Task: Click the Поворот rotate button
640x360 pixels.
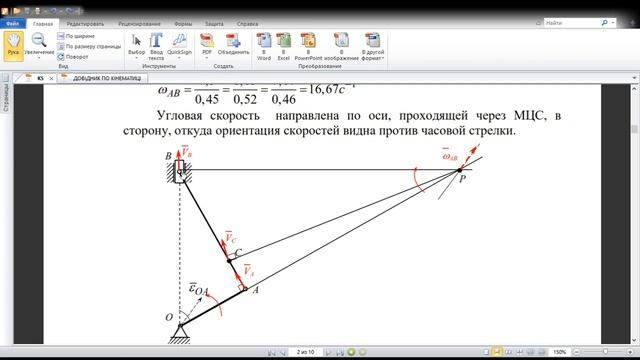Action: (73, 57)
